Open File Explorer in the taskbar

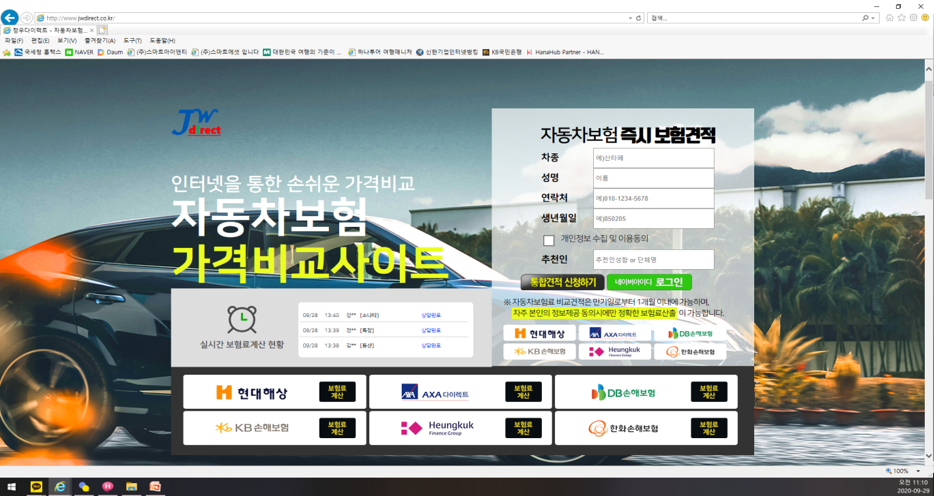[x=131, y=486]
